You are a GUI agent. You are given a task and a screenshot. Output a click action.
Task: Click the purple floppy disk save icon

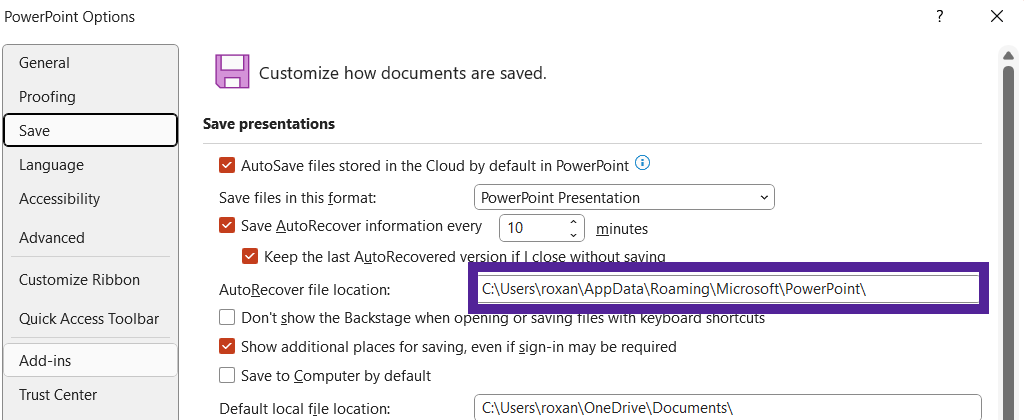tap(231, 72)
